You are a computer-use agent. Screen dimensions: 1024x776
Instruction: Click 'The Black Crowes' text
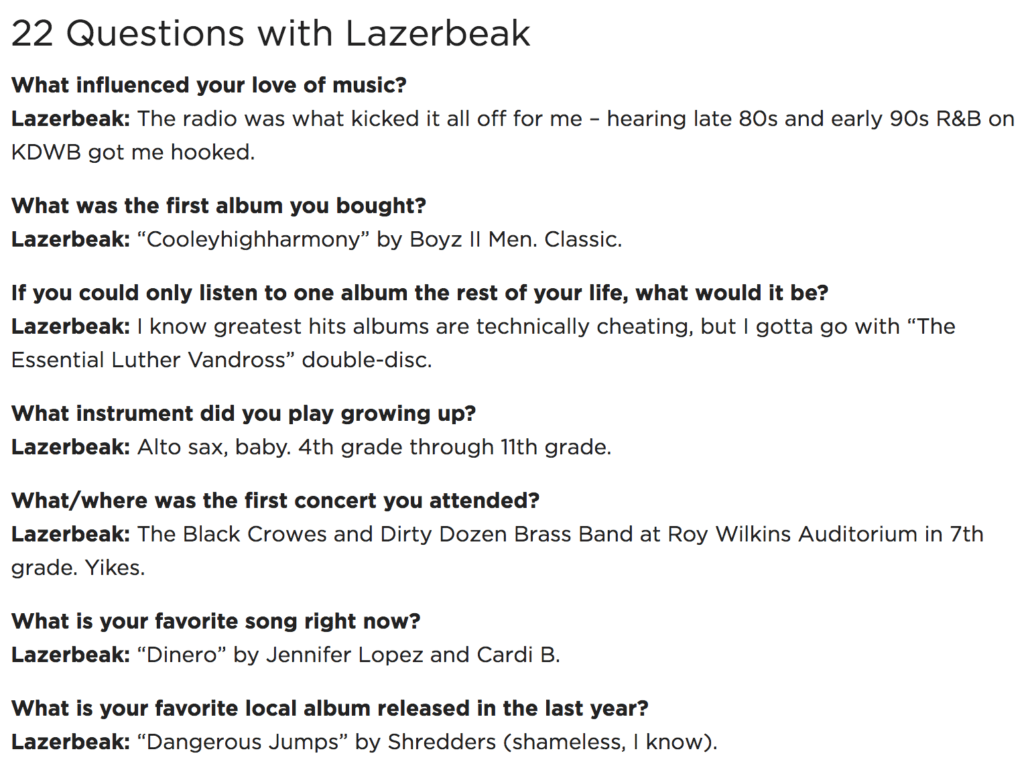(x=232, y=534)
